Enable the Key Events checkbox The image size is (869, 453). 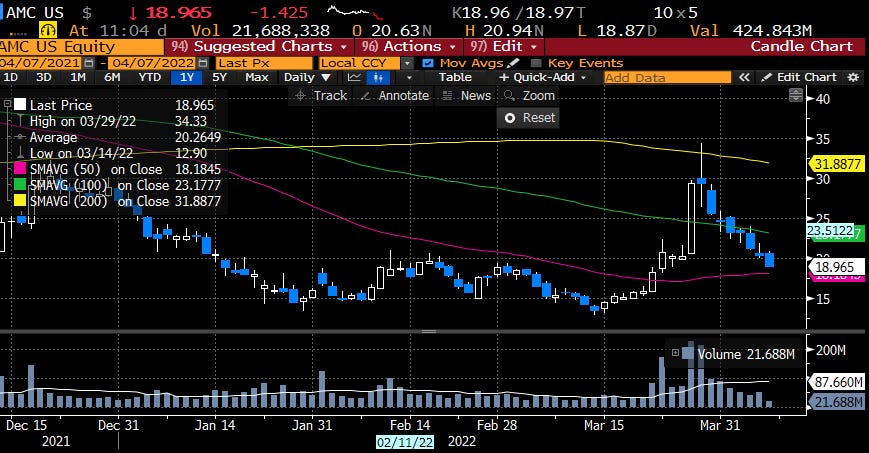[535, 63]
